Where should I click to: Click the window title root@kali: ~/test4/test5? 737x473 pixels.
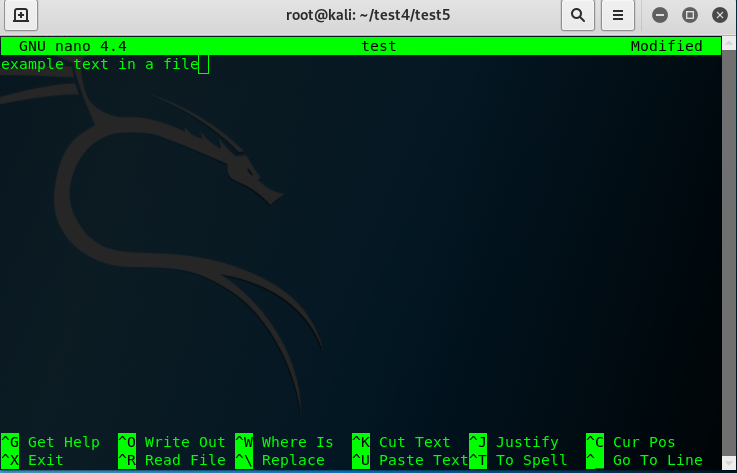[368, 15]
